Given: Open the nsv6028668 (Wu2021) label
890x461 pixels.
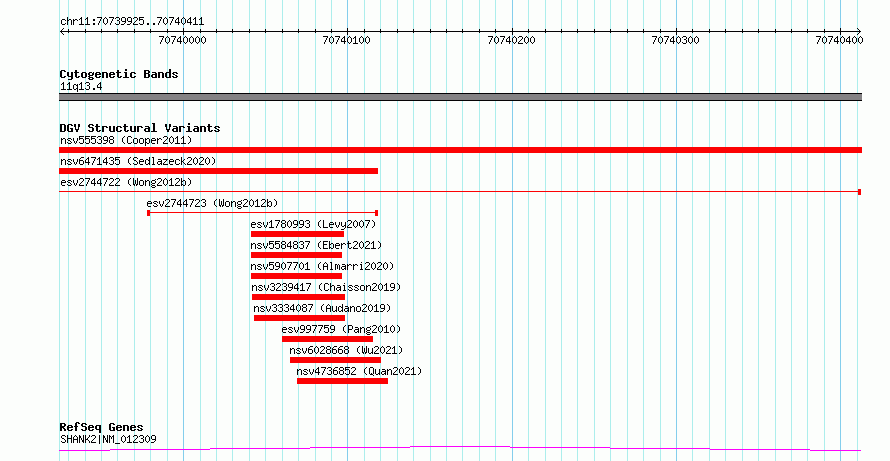Looking at the screenshot, I should coord(346,350).
